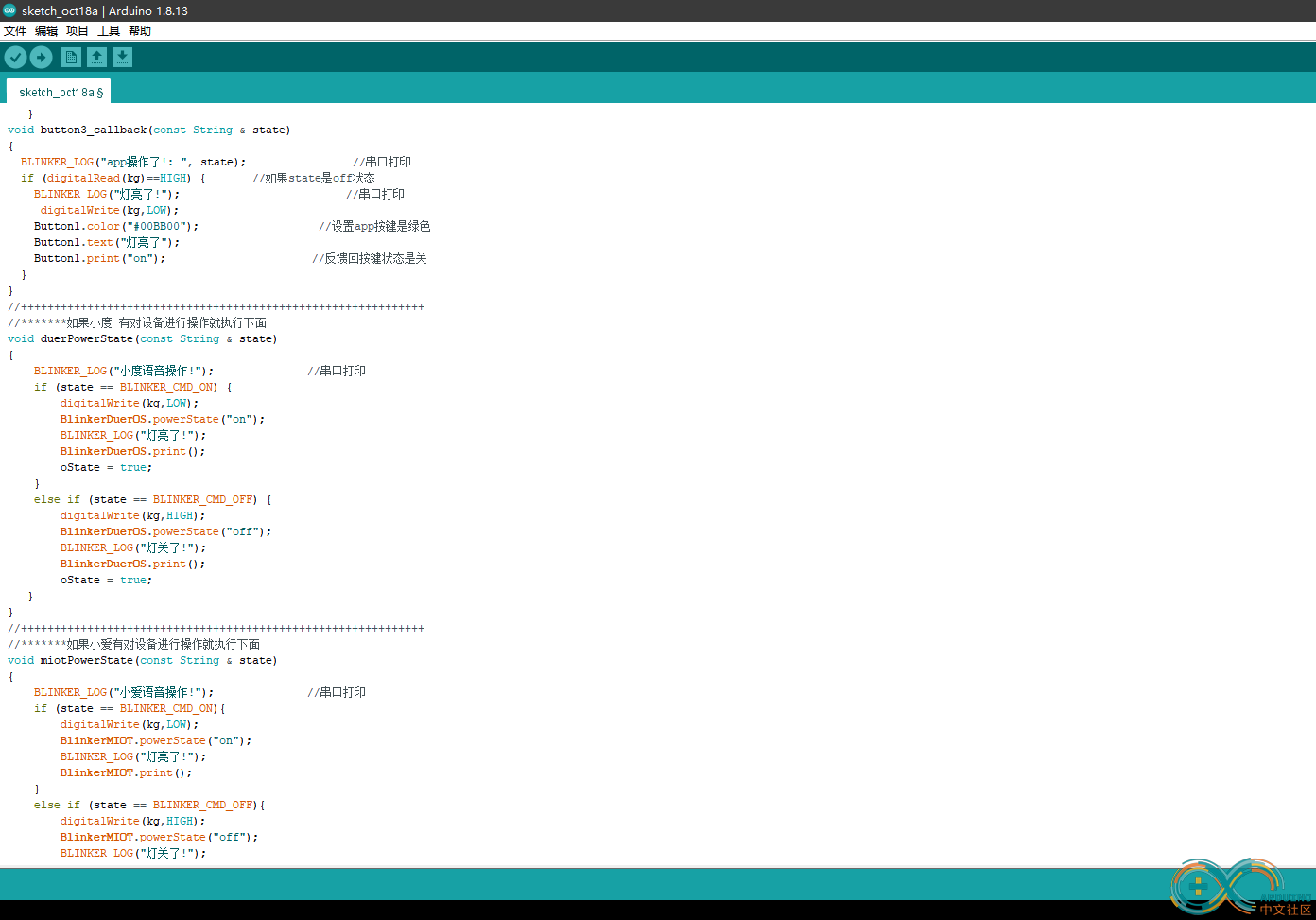Open the 帮助 menu
Image resolution: width=1316 pixels, height=920 pixels.
(140, 31)
